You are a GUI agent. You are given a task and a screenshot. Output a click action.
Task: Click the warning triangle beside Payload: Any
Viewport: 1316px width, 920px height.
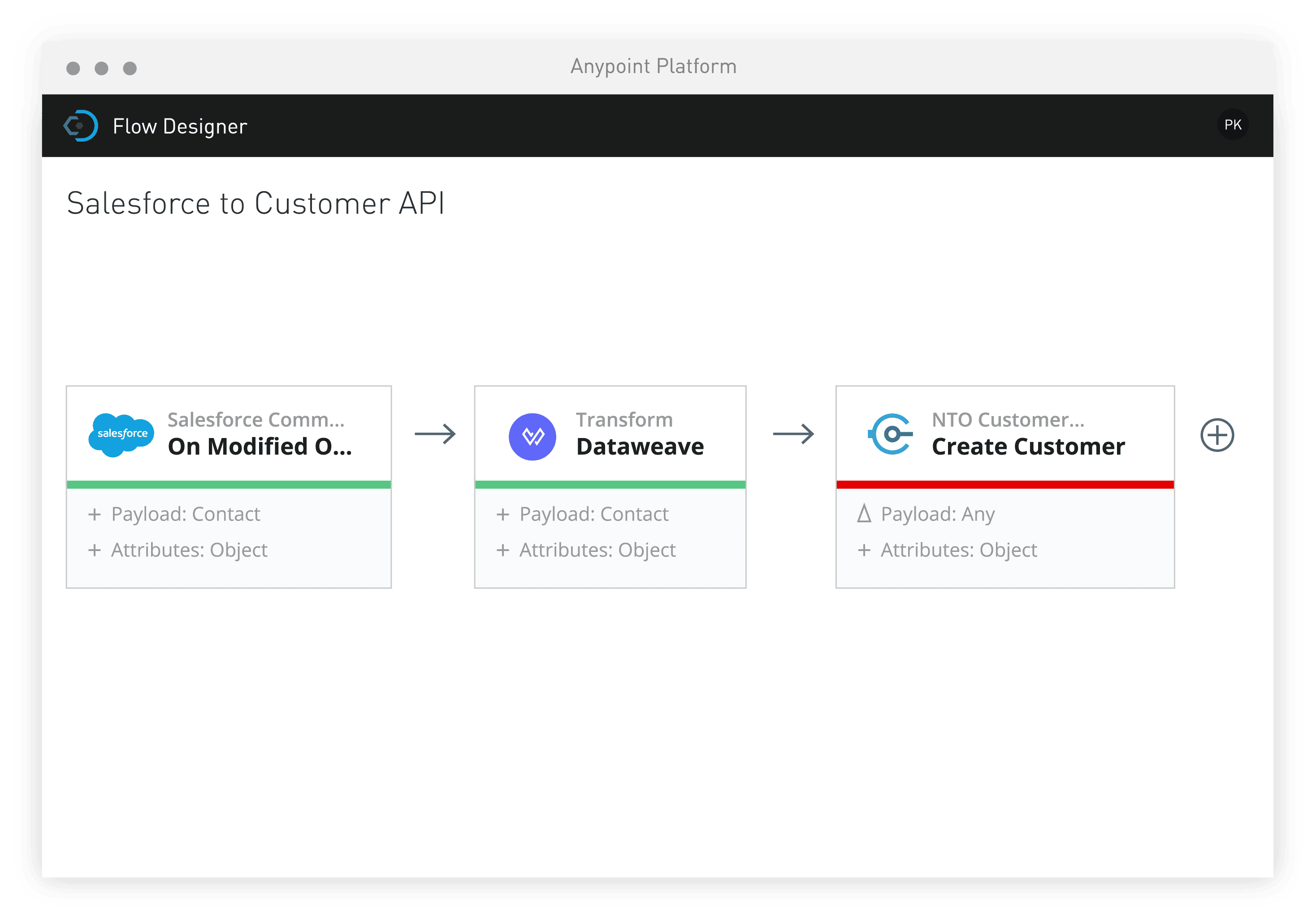[864, 514]
